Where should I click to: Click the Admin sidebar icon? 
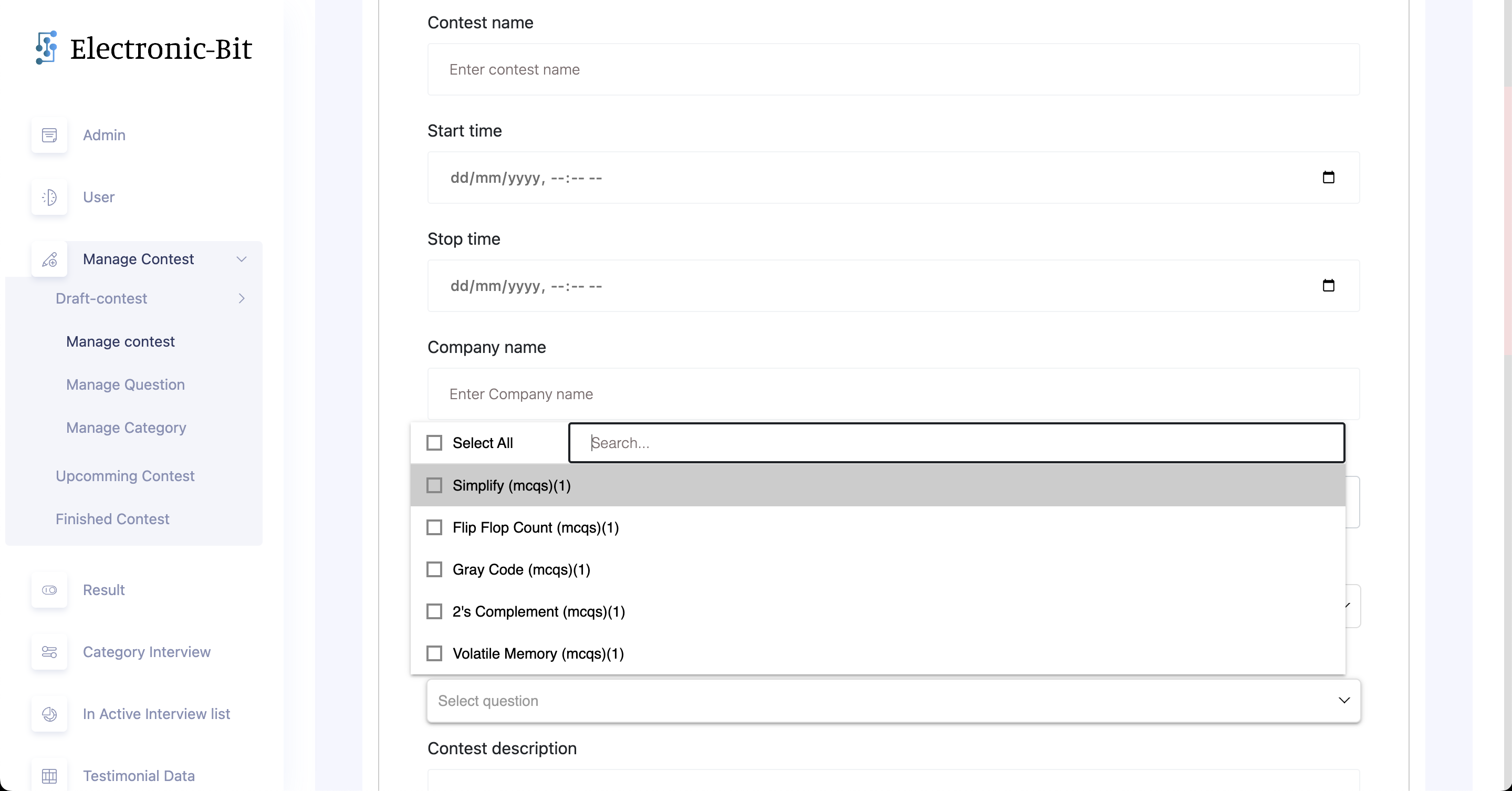point(49,135)
